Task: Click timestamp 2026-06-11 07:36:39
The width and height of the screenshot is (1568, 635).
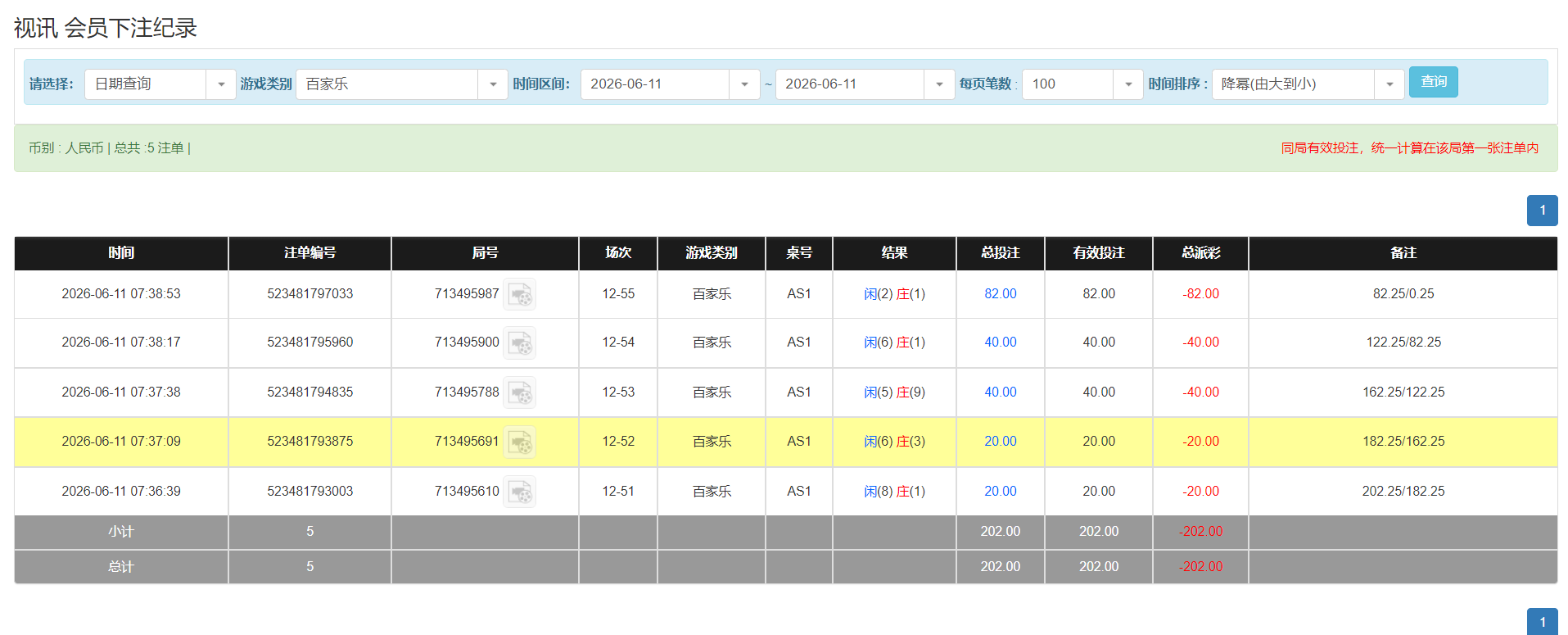Action: point(121,492)
